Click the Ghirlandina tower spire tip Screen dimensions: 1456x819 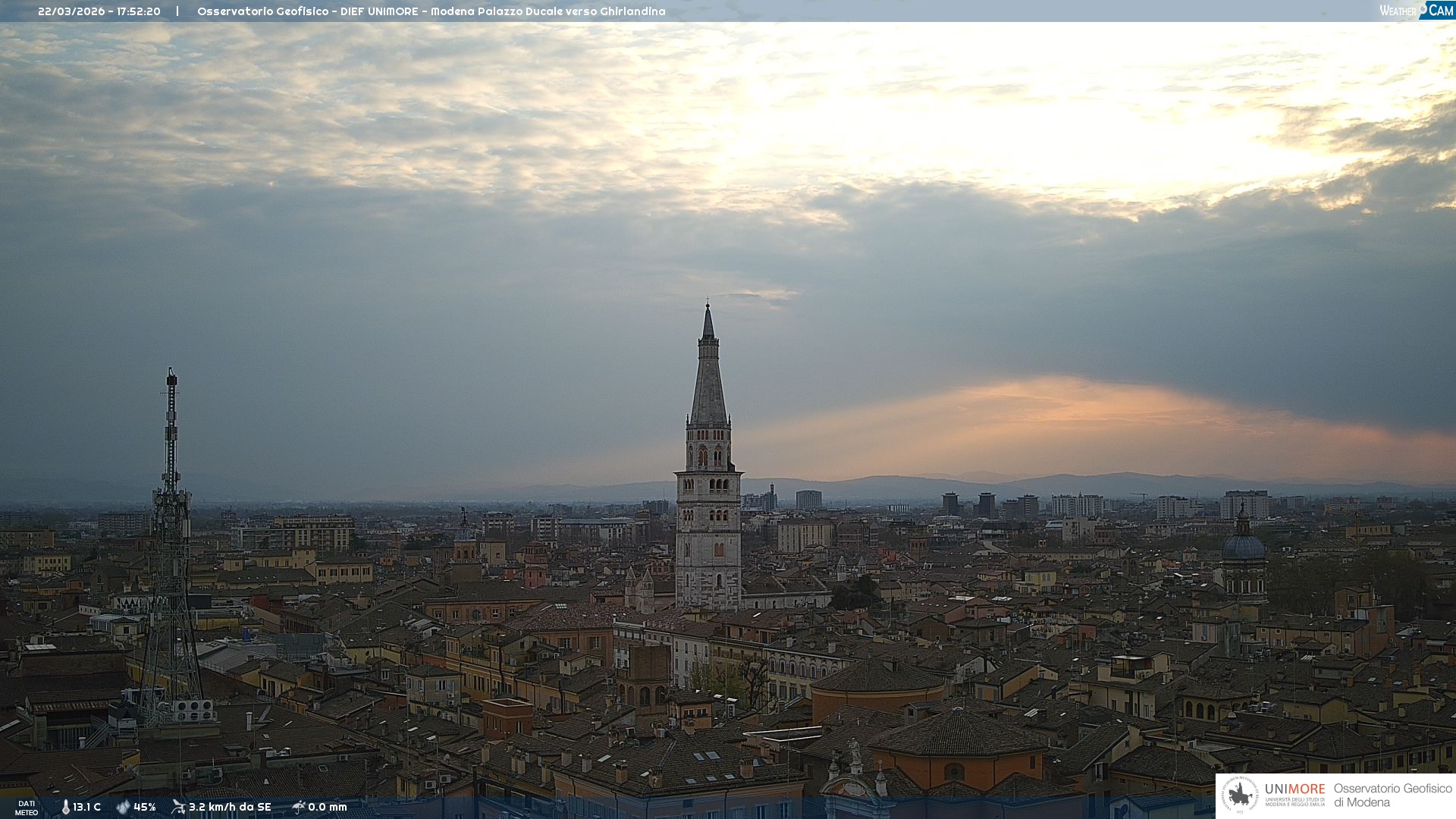click(x=708, y=306)
